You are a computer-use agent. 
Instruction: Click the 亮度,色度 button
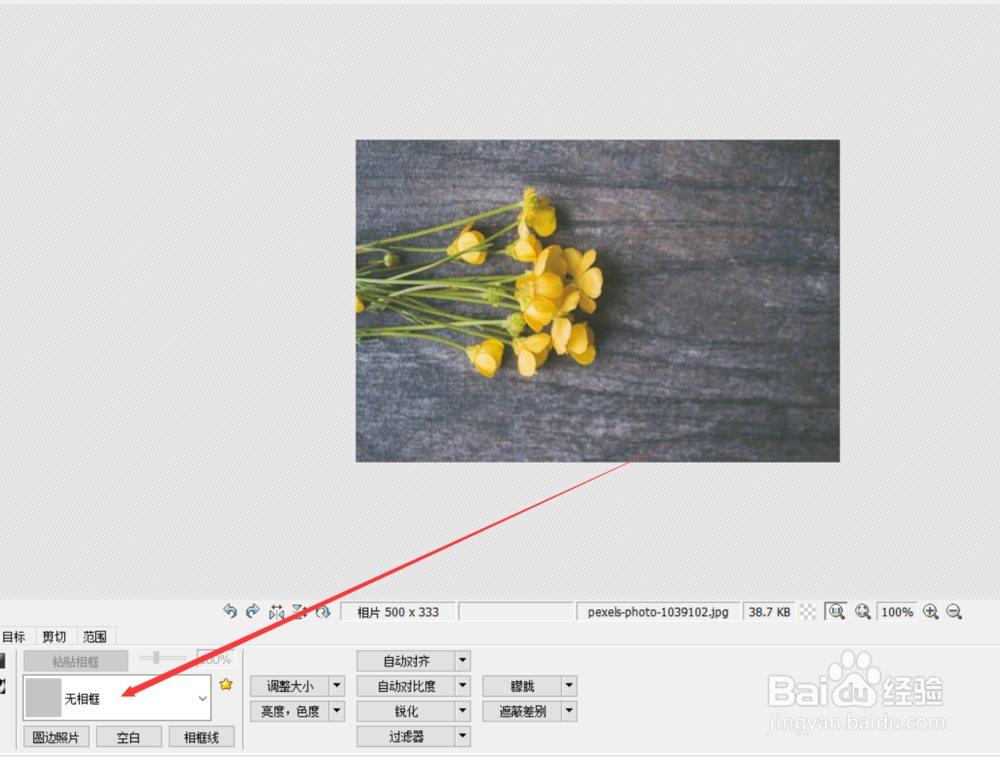pyautogui.click(x=290, y=711)
